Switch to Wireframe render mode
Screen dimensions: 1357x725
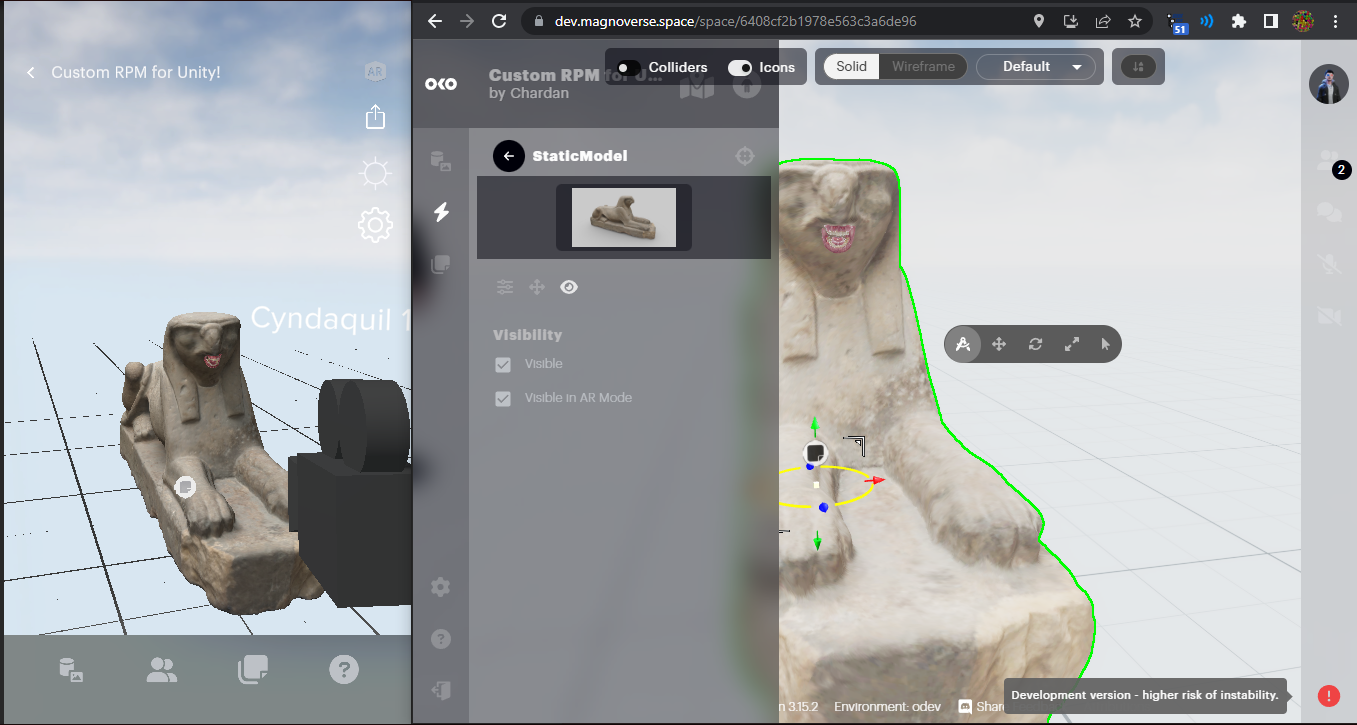pos(922,67)
